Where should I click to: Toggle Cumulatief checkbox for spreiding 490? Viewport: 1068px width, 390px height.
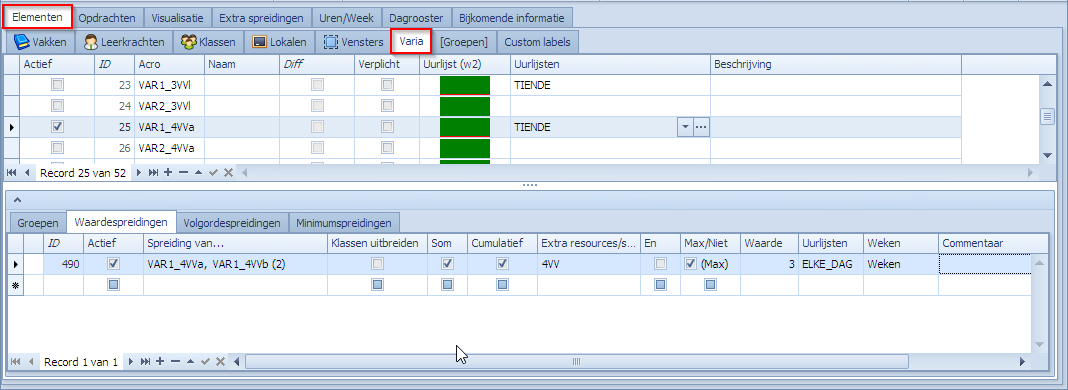[x=503, y=264]
